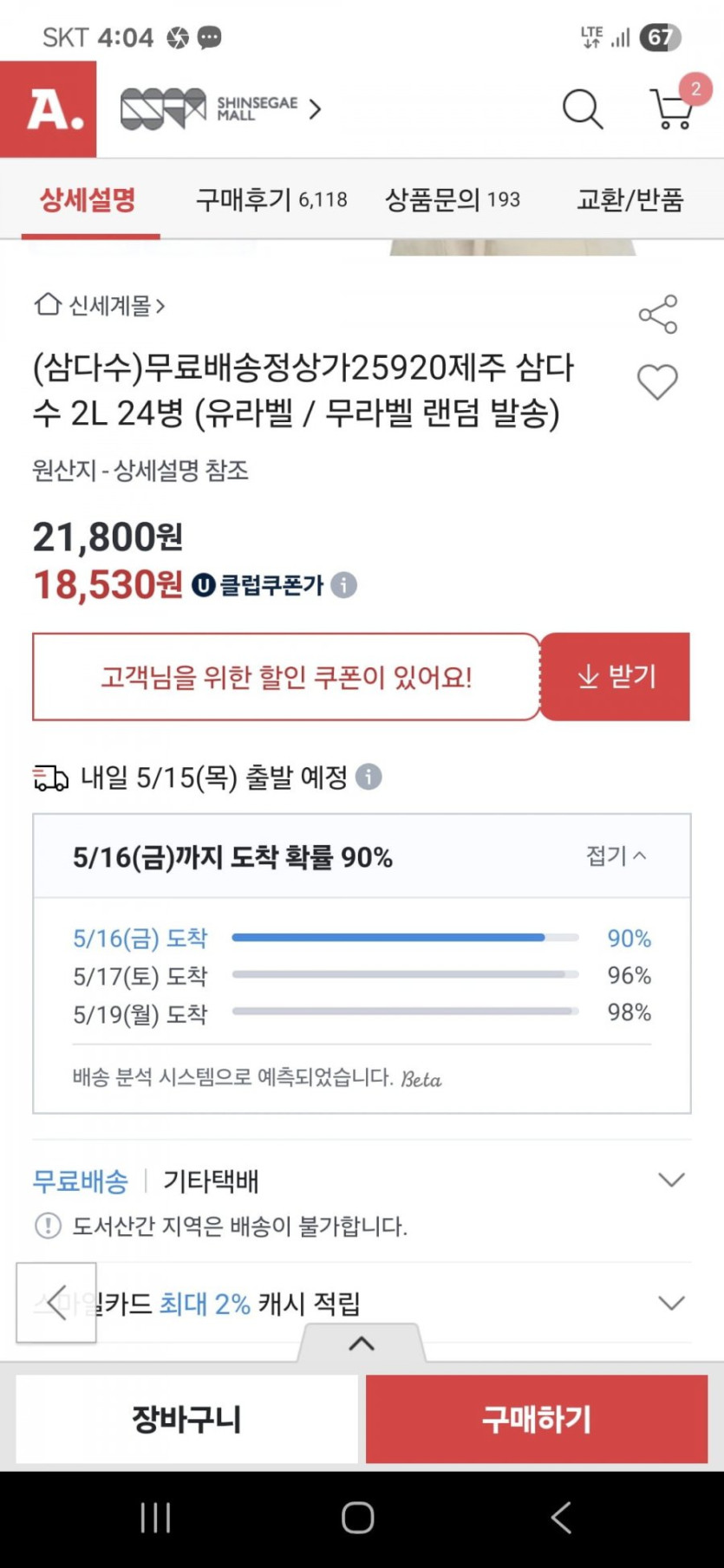The width and height of the screenshot is (724, 1568).
Task: Open the shopping cart icon
Action: 671,110
